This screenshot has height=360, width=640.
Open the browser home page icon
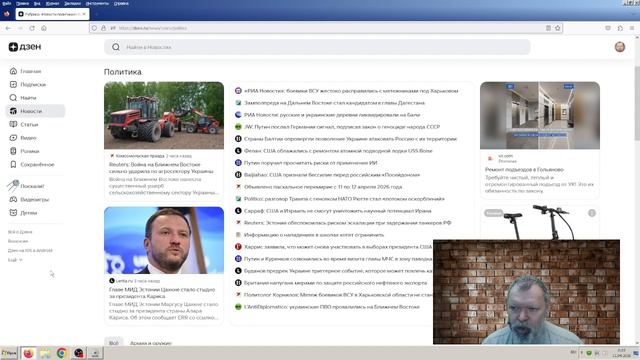pos(44,28)
